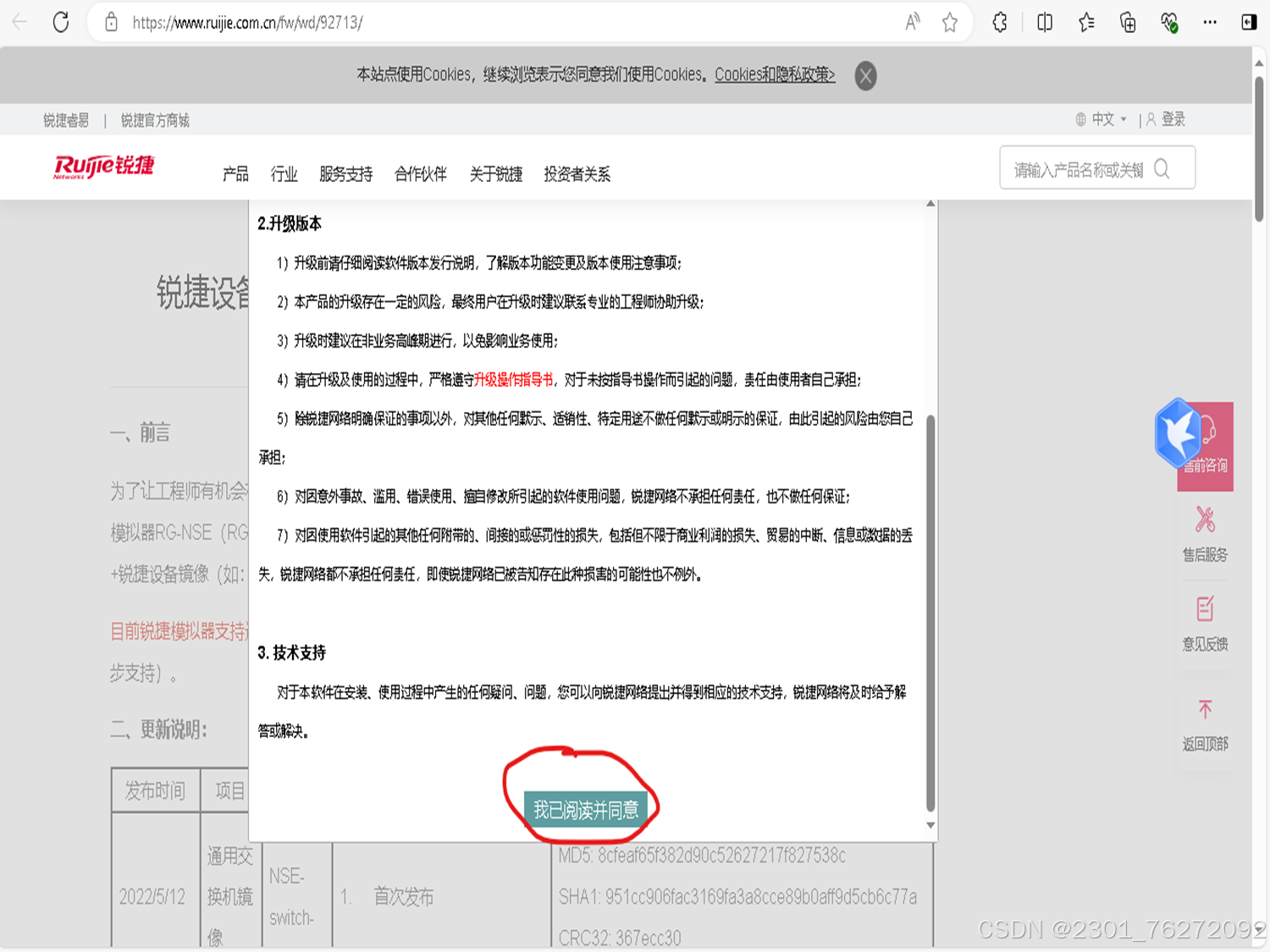The height and width of the screenshot is (952, 1270).
Task: Open split screen icon in toolbar
Action: tap(1045, 23)
